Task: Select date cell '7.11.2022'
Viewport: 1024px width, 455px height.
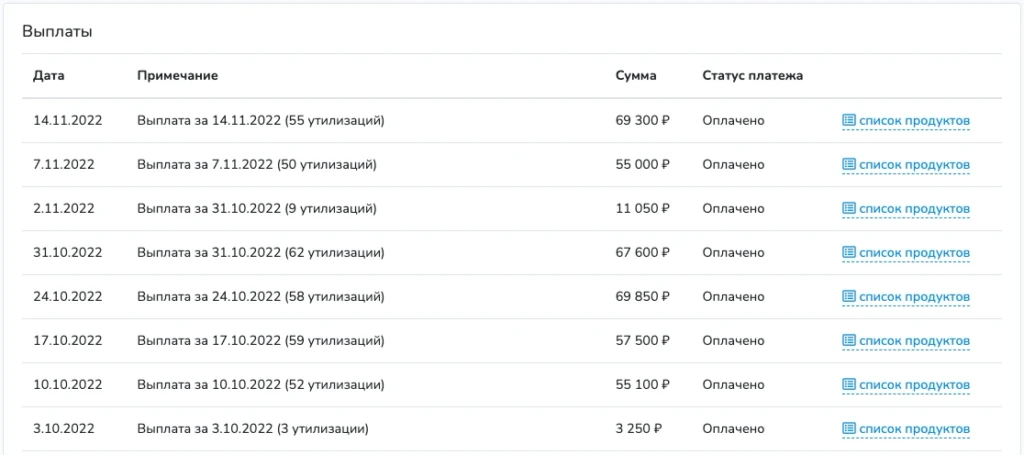Action: pyautogui.click(x=64, y=165)
